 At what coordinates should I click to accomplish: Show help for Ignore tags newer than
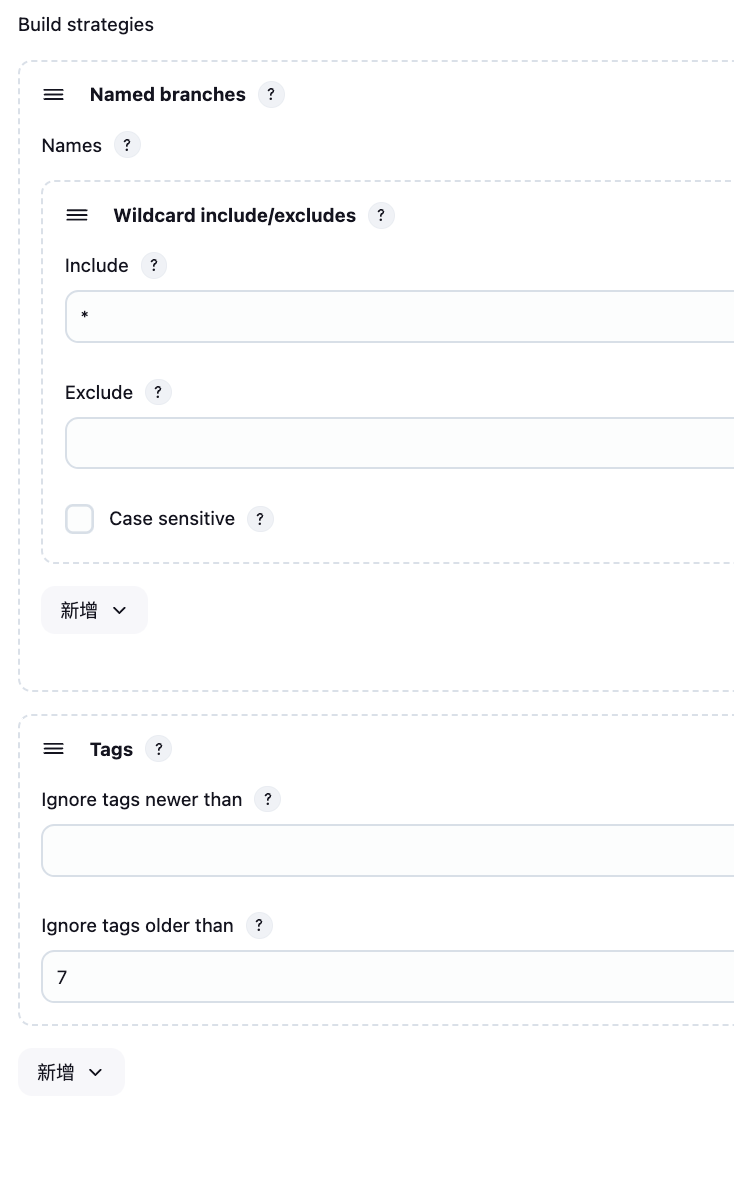pyautogui.click(x=267, y=799)
